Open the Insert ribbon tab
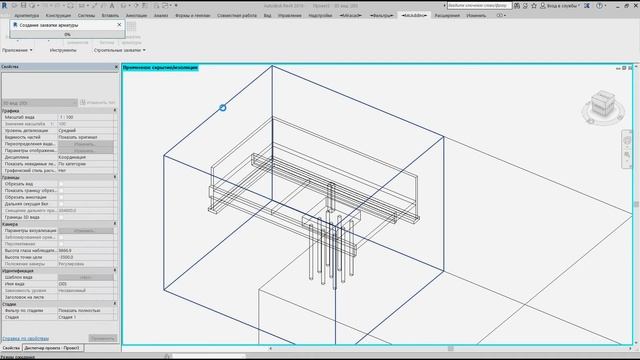 (110, 16)
